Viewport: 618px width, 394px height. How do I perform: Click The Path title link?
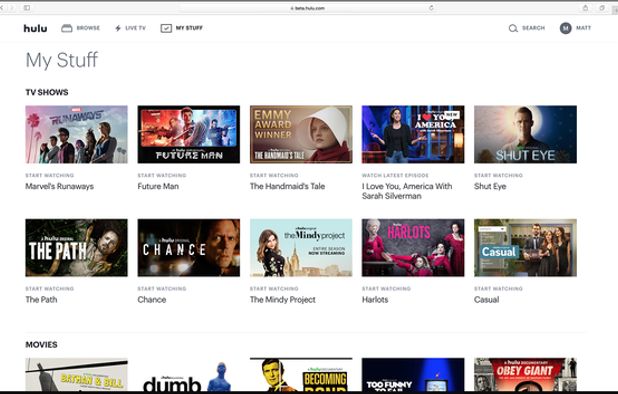[x=41, y=300]
